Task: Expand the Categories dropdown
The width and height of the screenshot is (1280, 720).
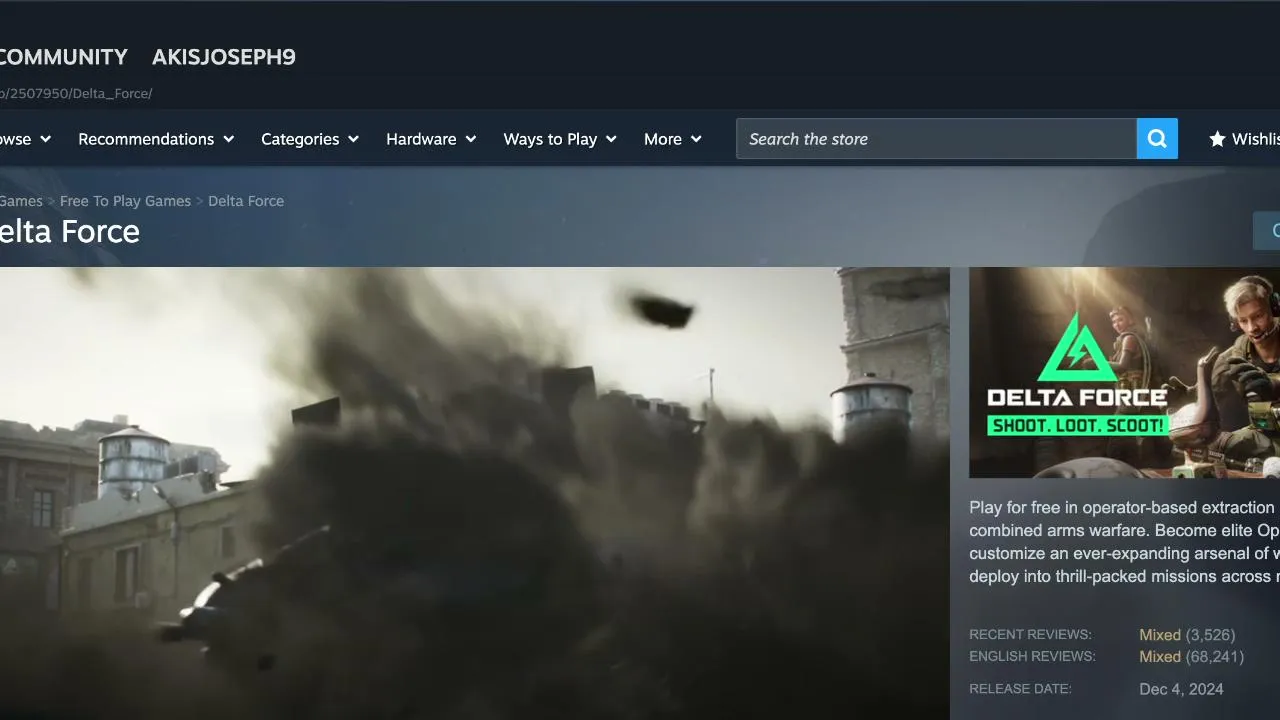Action: point(310,139)
